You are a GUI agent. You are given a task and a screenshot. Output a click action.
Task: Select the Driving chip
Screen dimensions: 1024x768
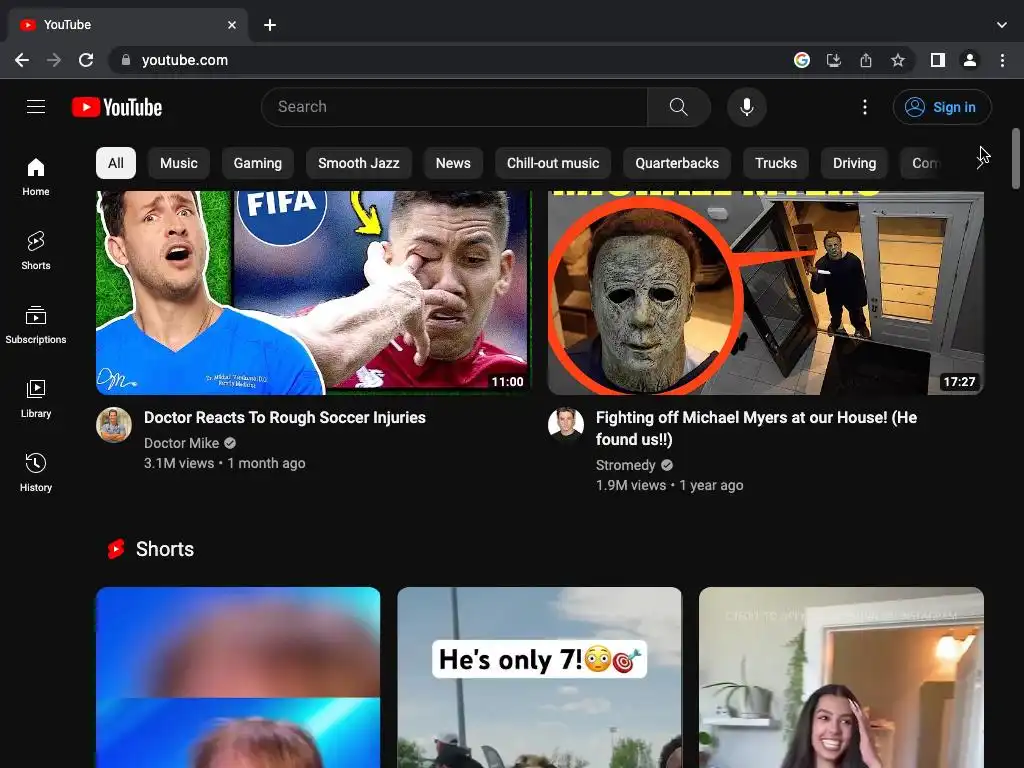pyautogui.click(x=854, y=163)
